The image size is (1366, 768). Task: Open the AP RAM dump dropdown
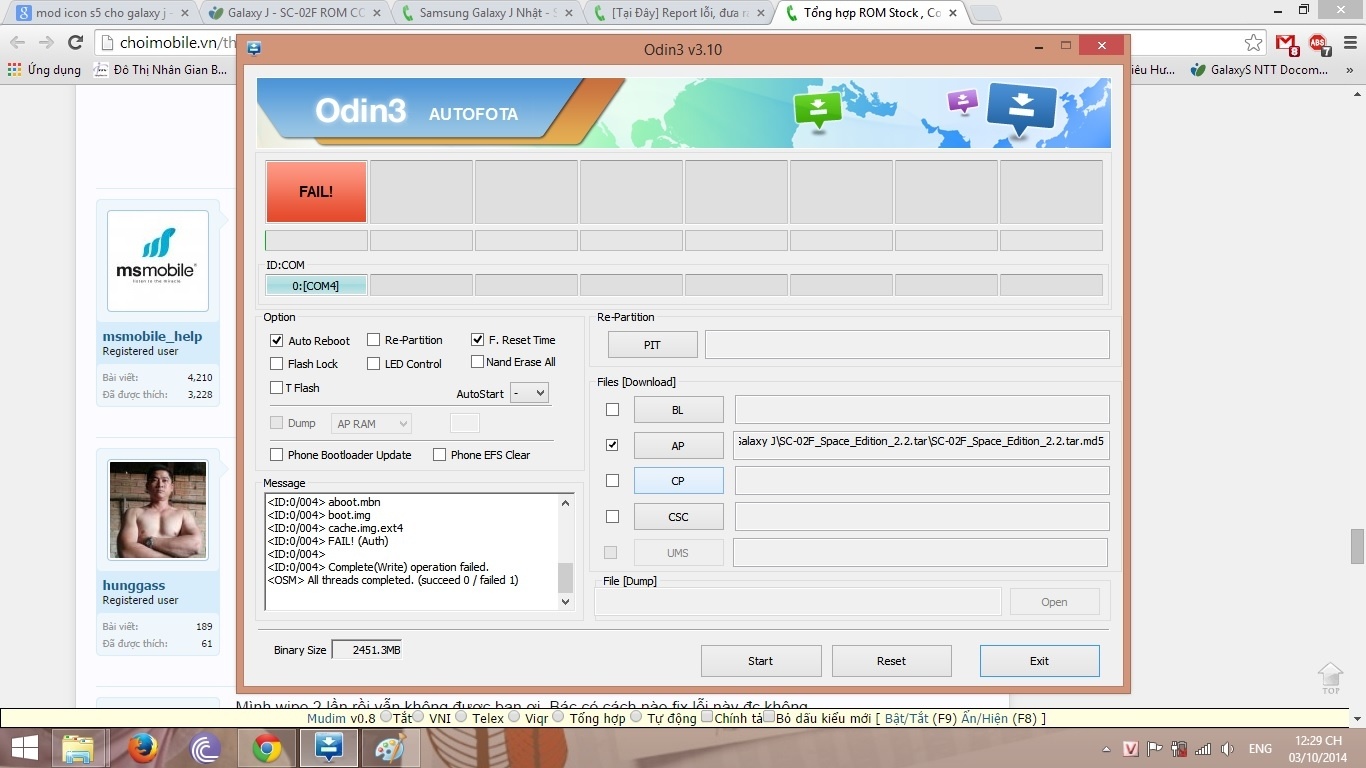371,424
